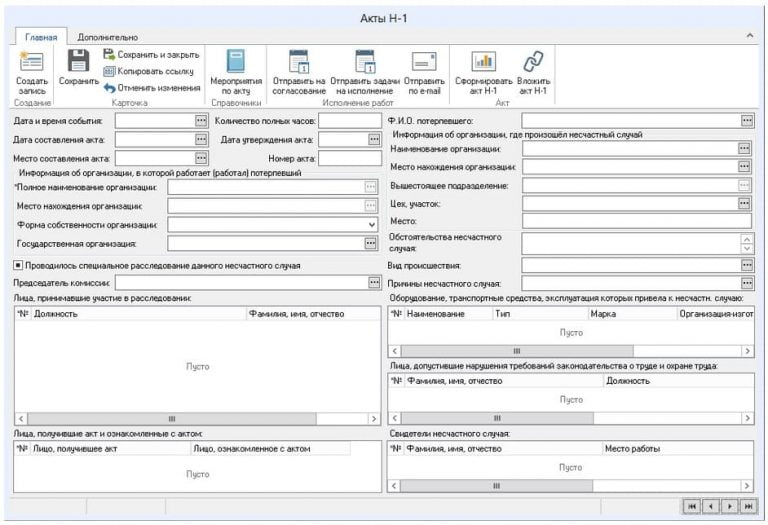Open picker for Дата составления акта
This screenshot has width=768, height=525.
tap(201, 140)
